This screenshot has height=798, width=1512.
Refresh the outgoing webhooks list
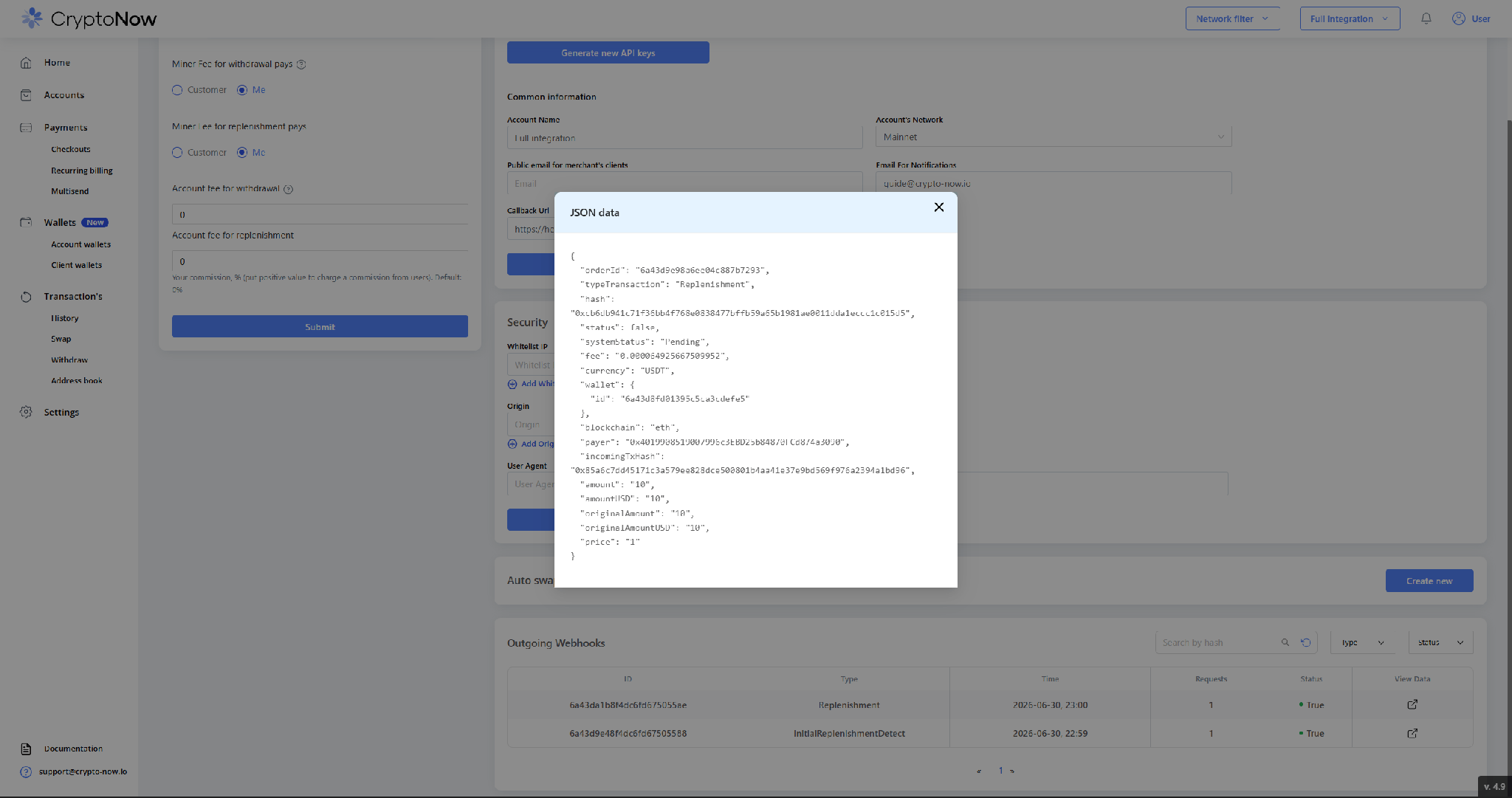(x=1305, y=642)
